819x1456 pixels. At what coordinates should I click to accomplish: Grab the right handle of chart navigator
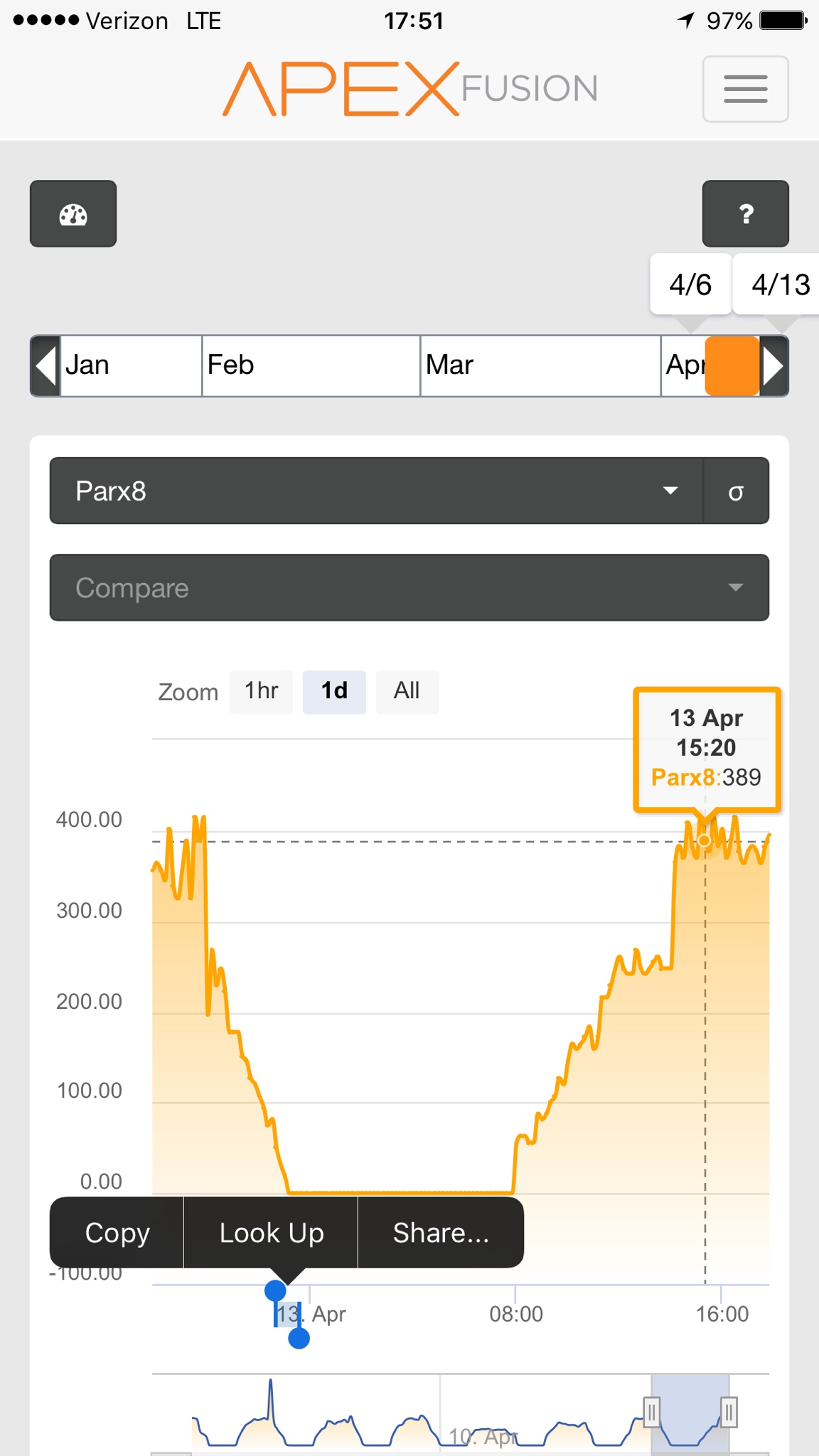point(729,1411)
